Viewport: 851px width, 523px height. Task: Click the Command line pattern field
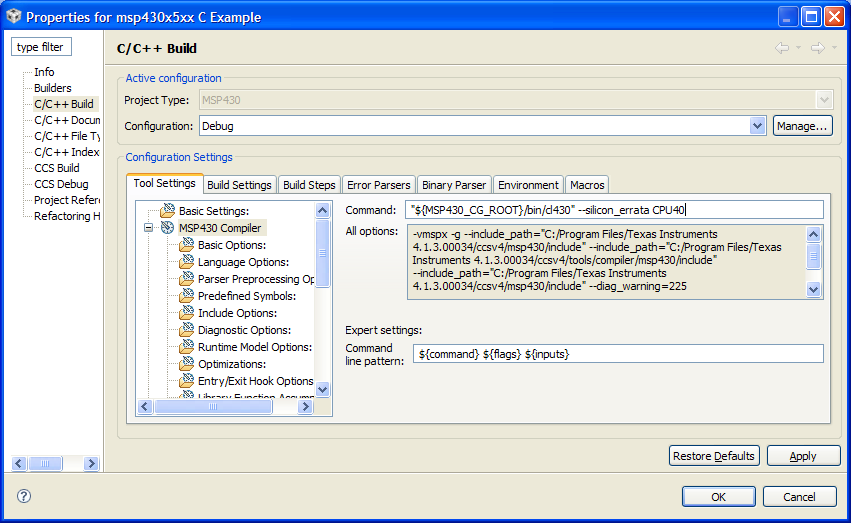[x=618, y=354]
